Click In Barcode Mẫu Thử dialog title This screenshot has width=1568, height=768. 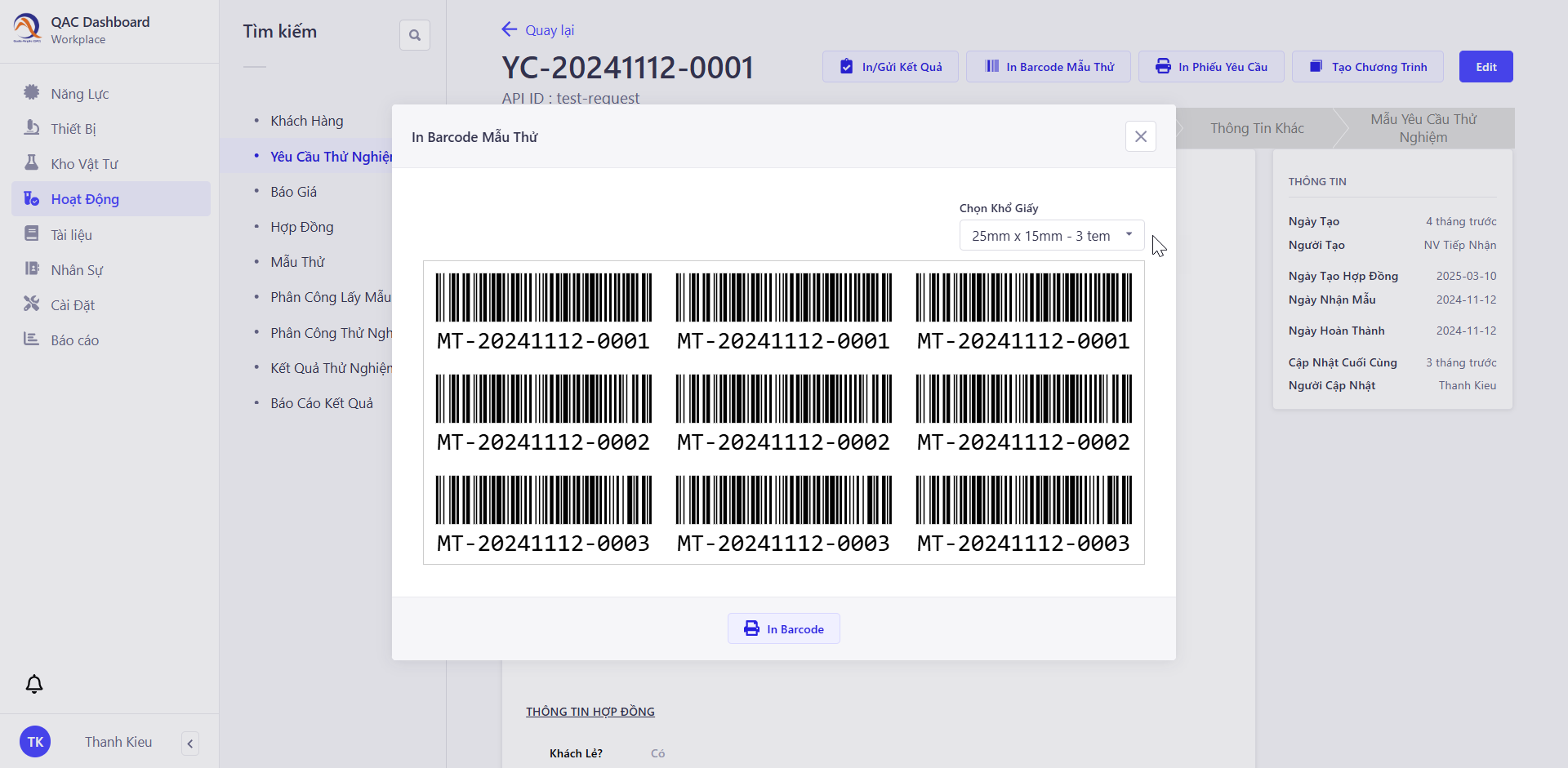[474, 137]
